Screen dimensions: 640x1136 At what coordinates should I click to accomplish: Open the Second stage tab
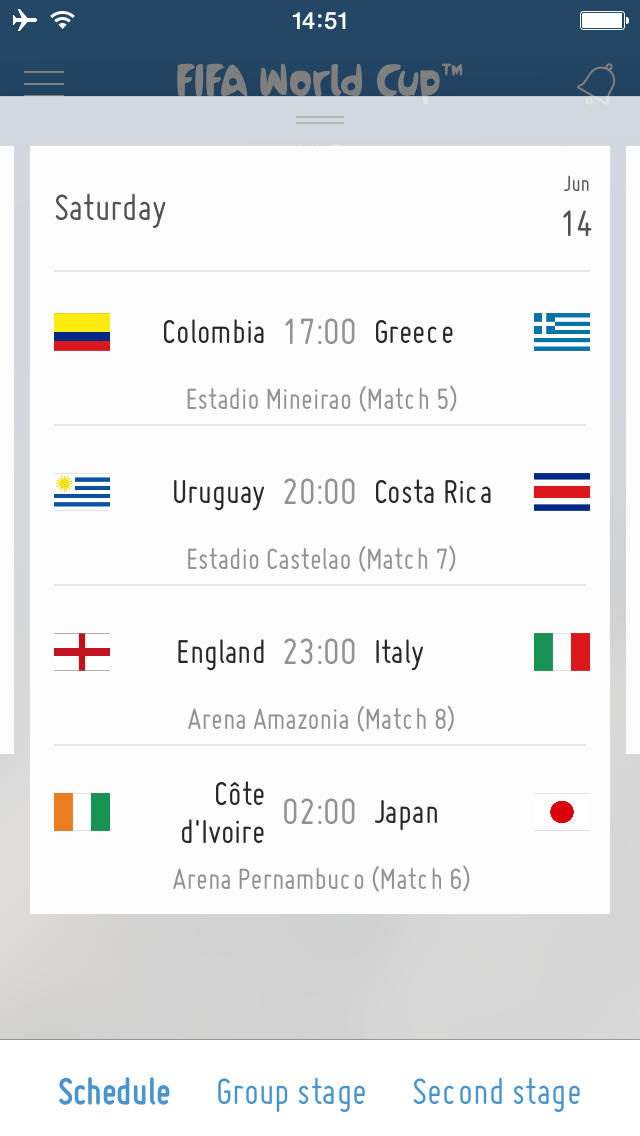point(496,1092)
